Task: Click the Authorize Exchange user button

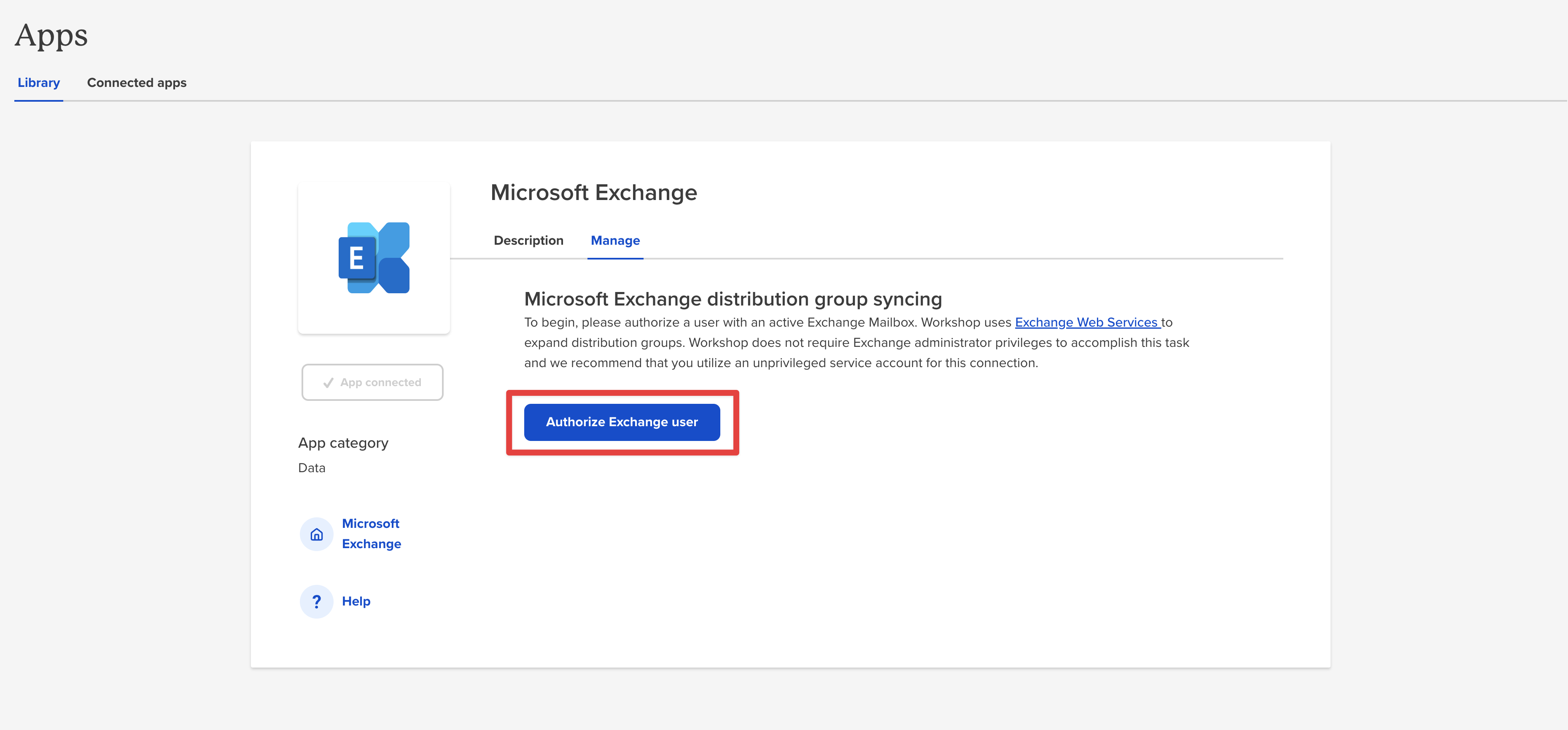Action: coord(622,421)
